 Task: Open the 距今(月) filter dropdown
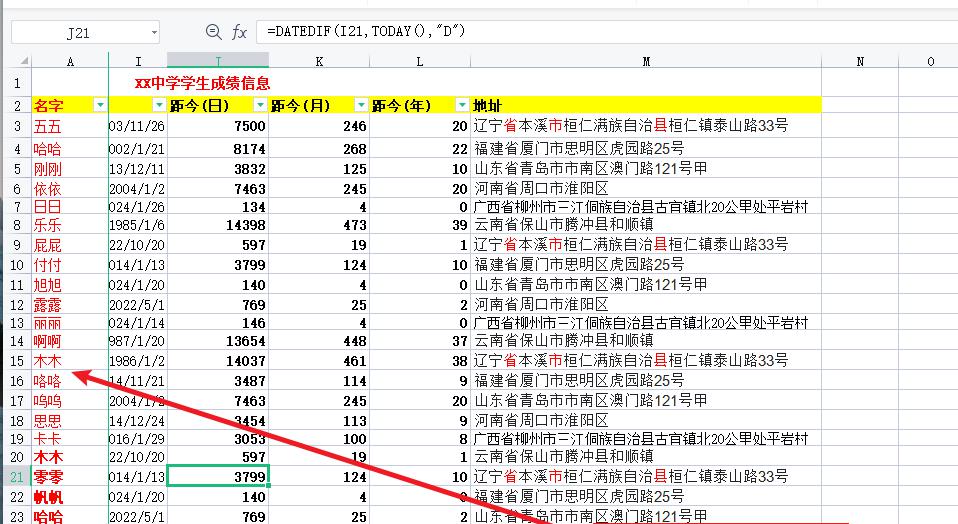361,105
